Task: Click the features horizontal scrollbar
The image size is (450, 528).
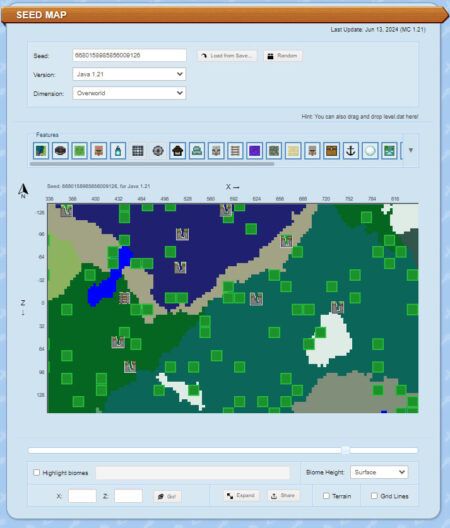Action: click(x=152, y=164)
